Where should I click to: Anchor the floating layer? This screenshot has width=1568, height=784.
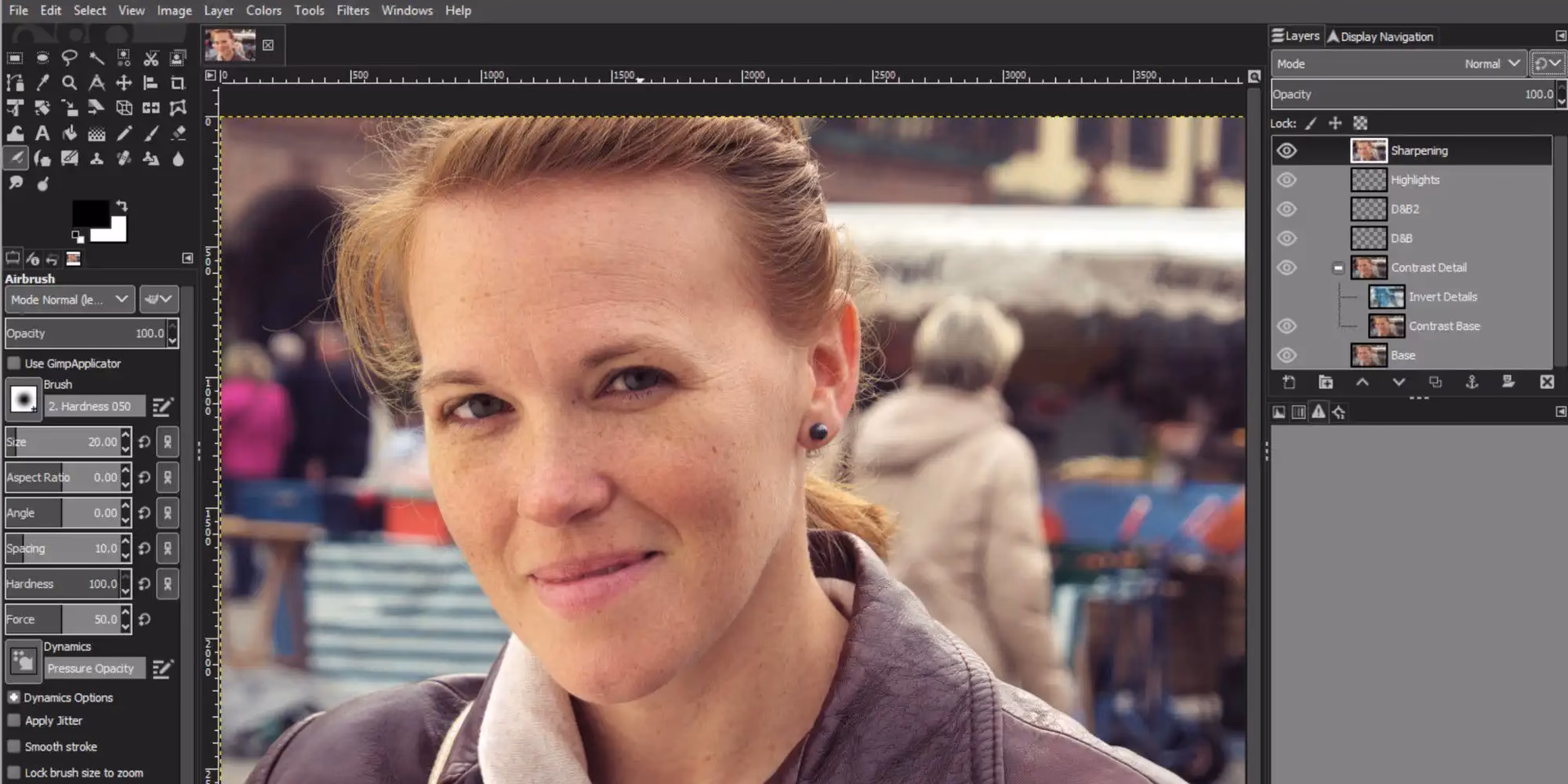pos(1472,382)
